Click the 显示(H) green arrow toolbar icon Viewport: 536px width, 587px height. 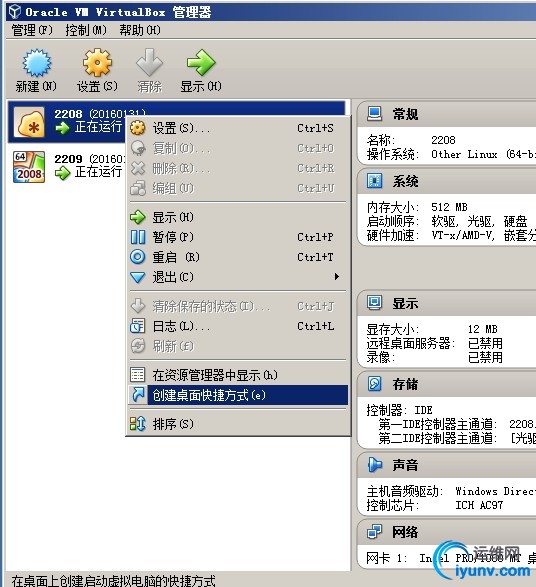[201, 62]
